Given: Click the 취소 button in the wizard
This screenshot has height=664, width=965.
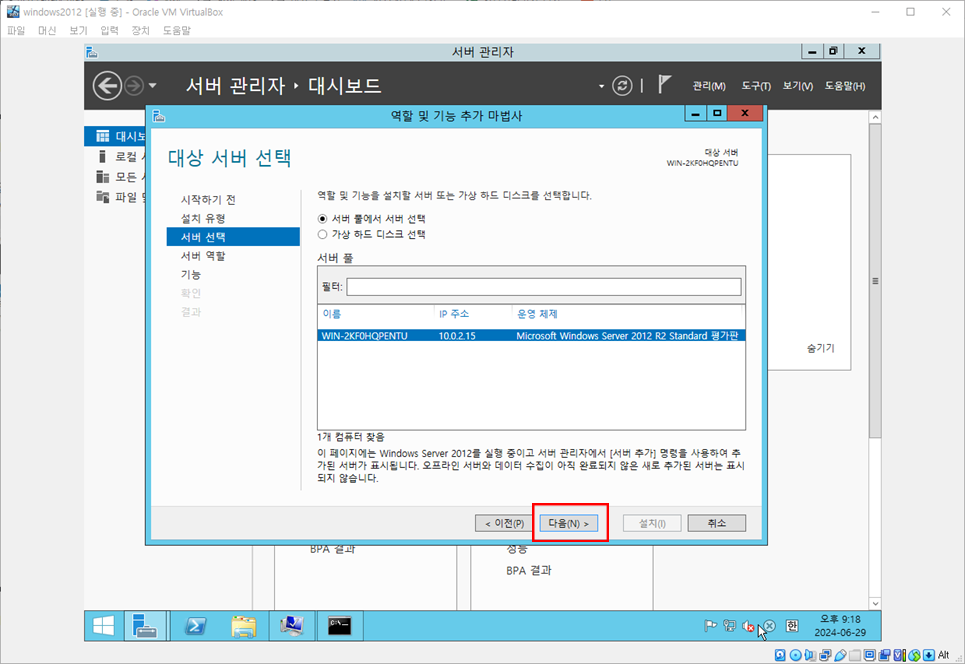Looking at the screenshot, I should pos(716,523).
